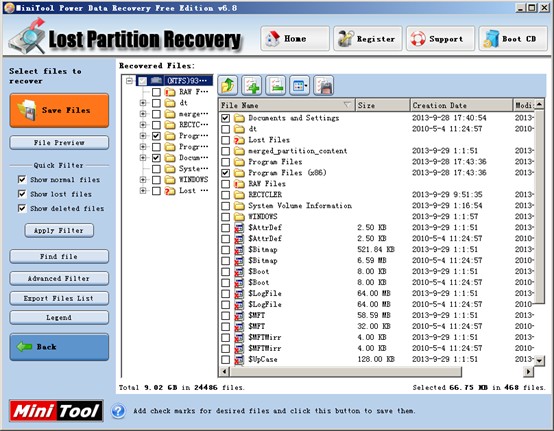Viewport: 554px width, 431px height.
Task: Select the $UpCase file row name
Action: pos(263,360)
